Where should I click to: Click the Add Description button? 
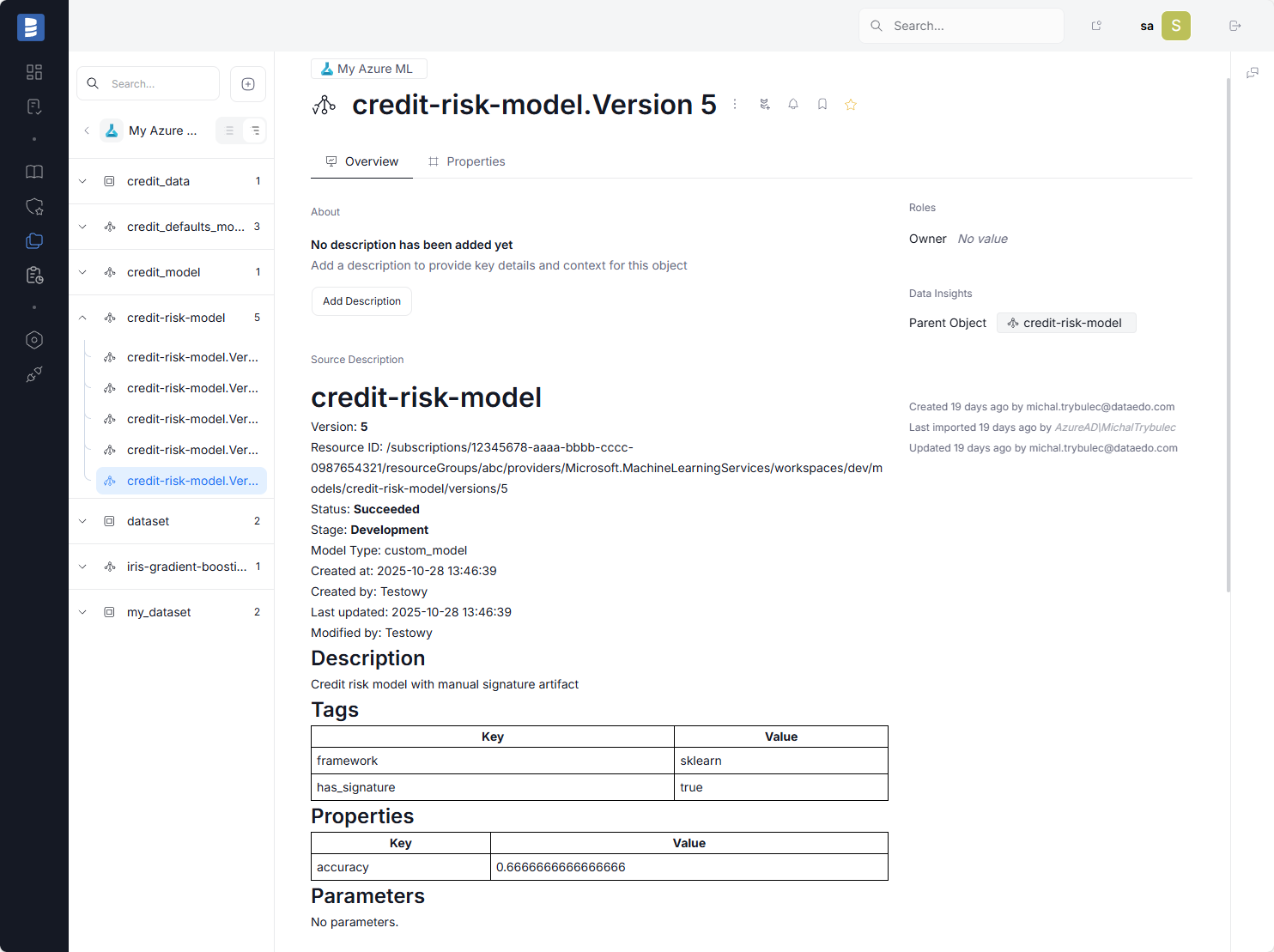361,300
